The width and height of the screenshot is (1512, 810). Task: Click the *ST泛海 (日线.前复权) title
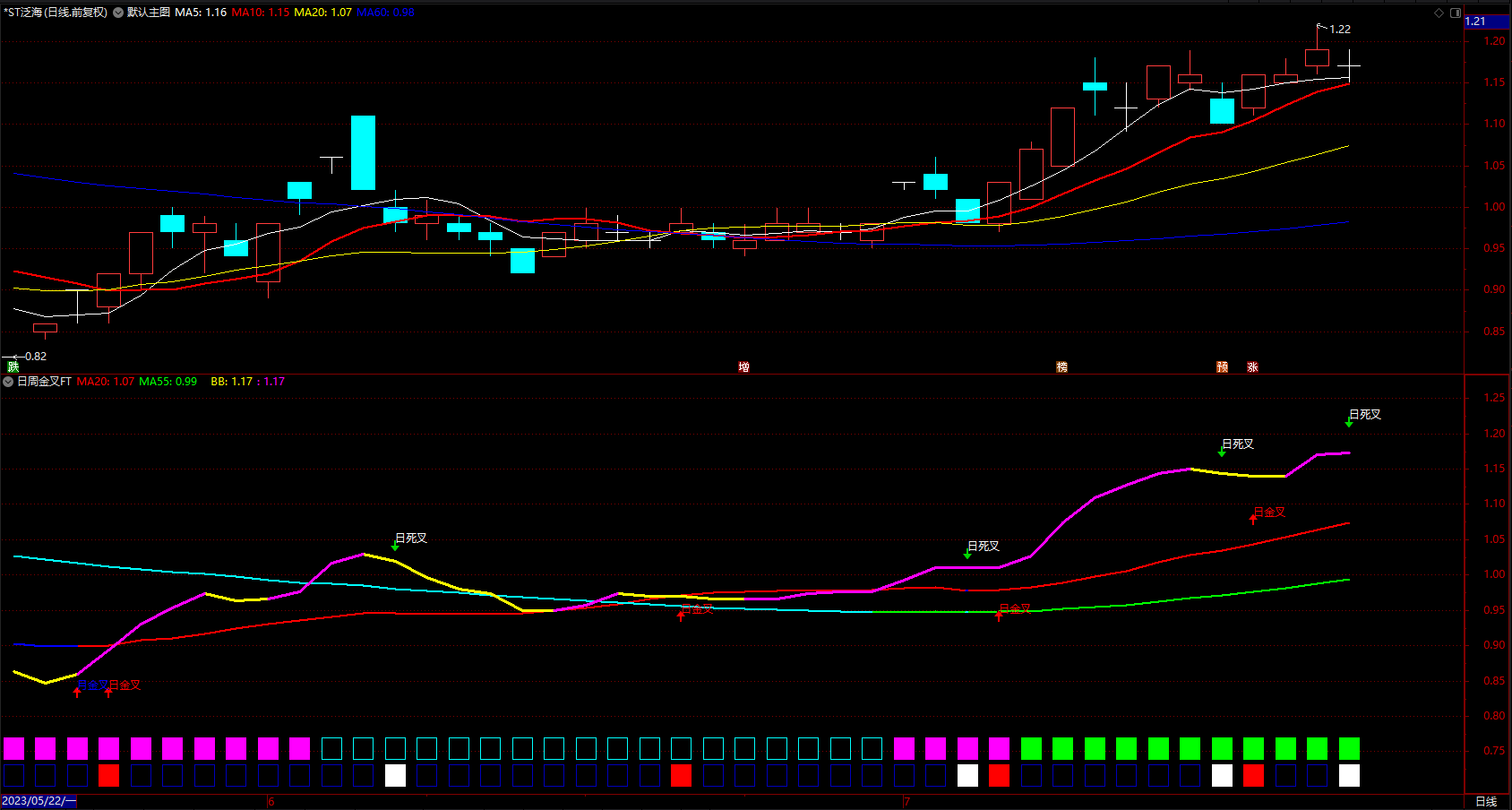[x=56, y=13]
